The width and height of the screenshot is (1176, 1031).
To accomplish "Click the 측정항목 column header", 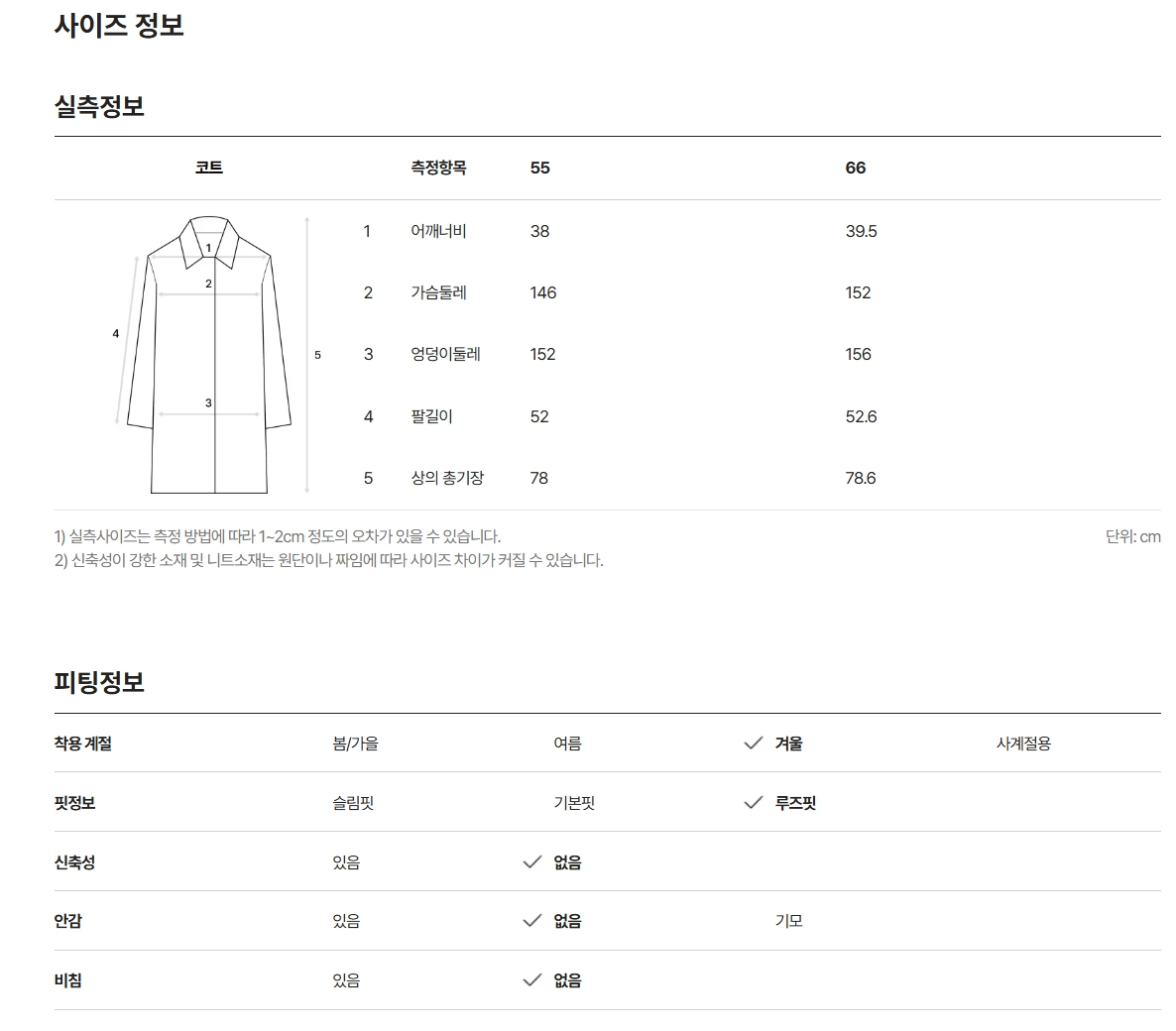I will [x=438, y=168].
